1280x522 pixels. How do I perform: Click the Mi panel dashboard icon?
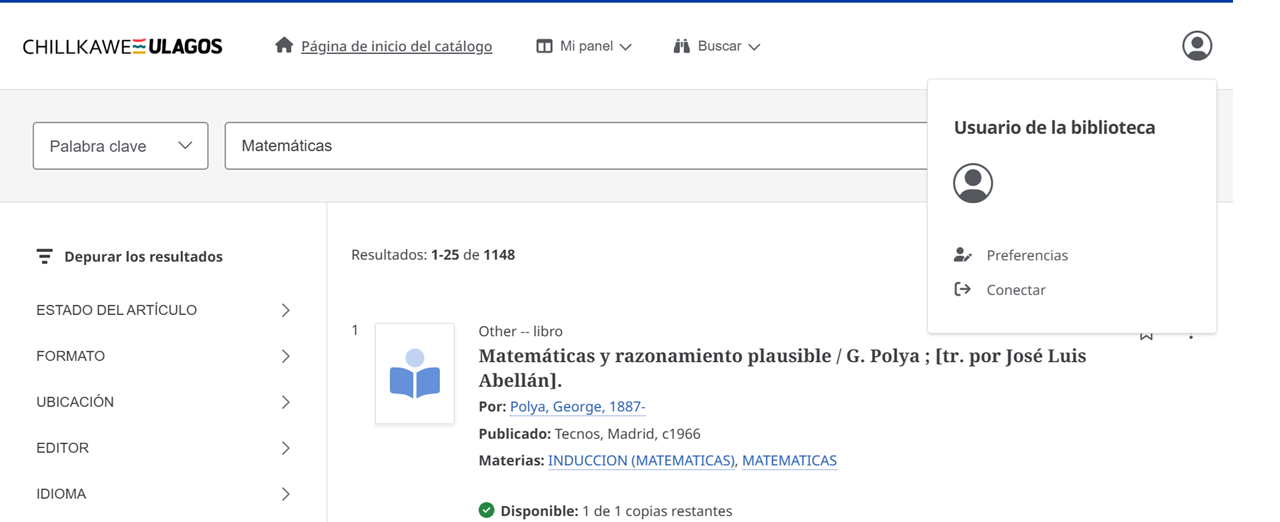[544, 46]
